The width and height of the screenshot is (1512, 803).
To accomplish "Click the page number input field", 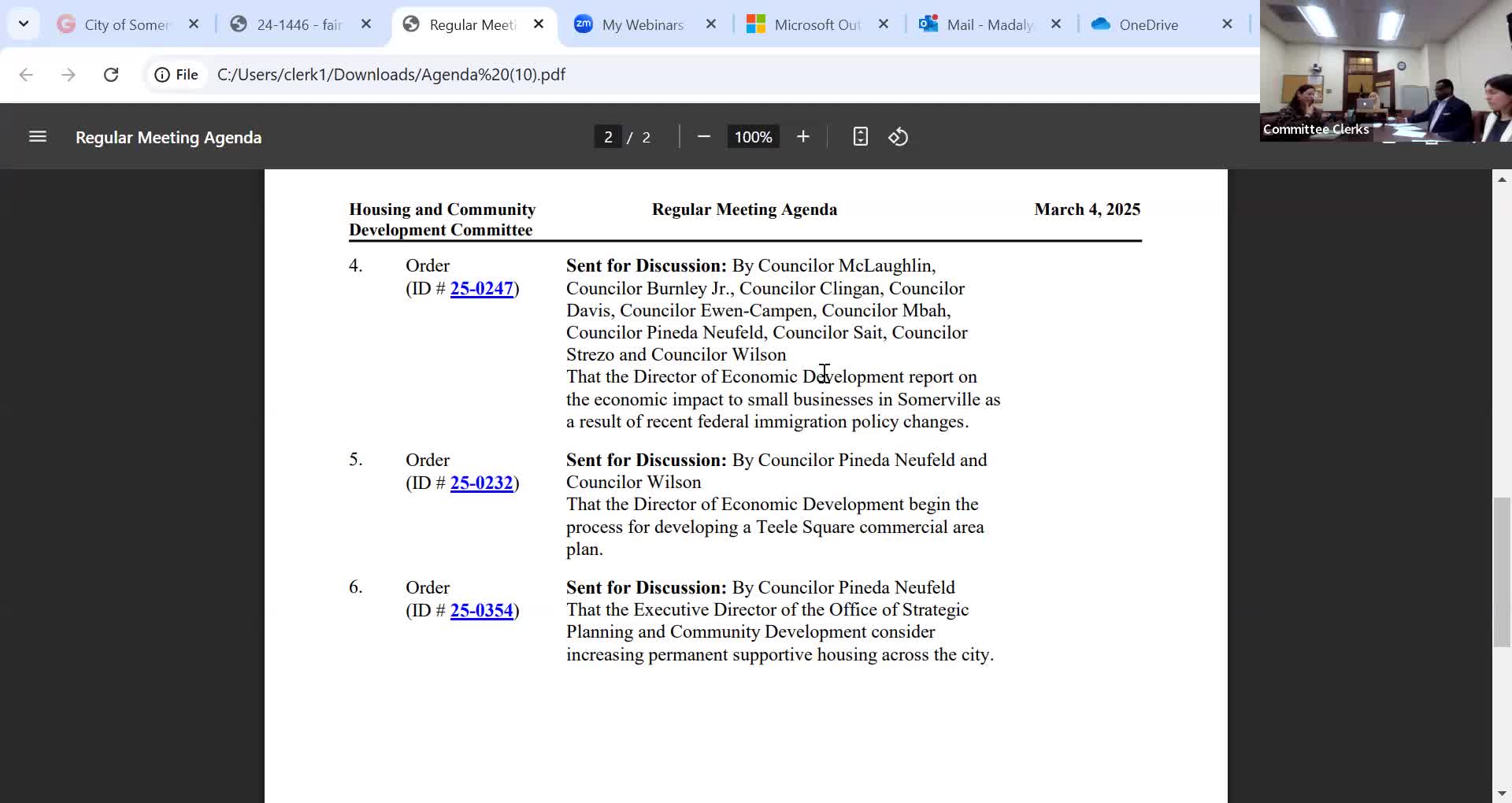I will point(607,137).
